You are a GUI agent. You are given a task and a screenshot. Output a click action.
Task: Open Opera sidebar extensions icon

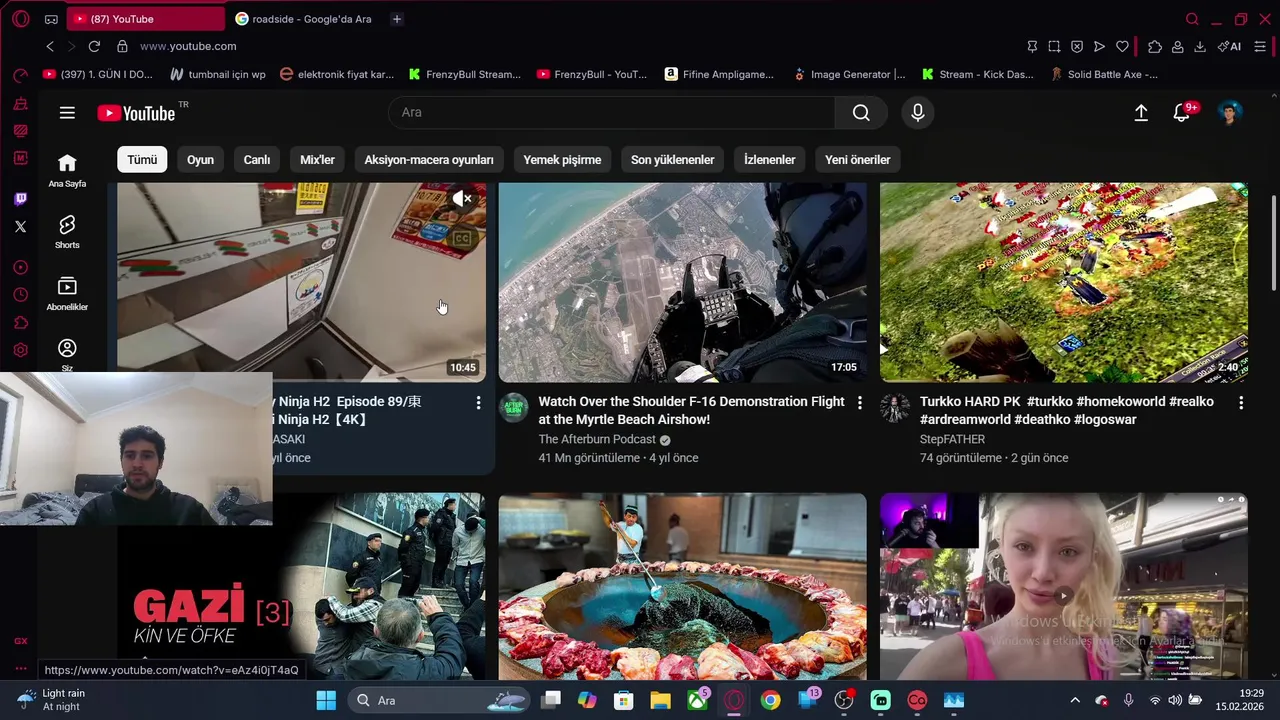coord(20,322)
